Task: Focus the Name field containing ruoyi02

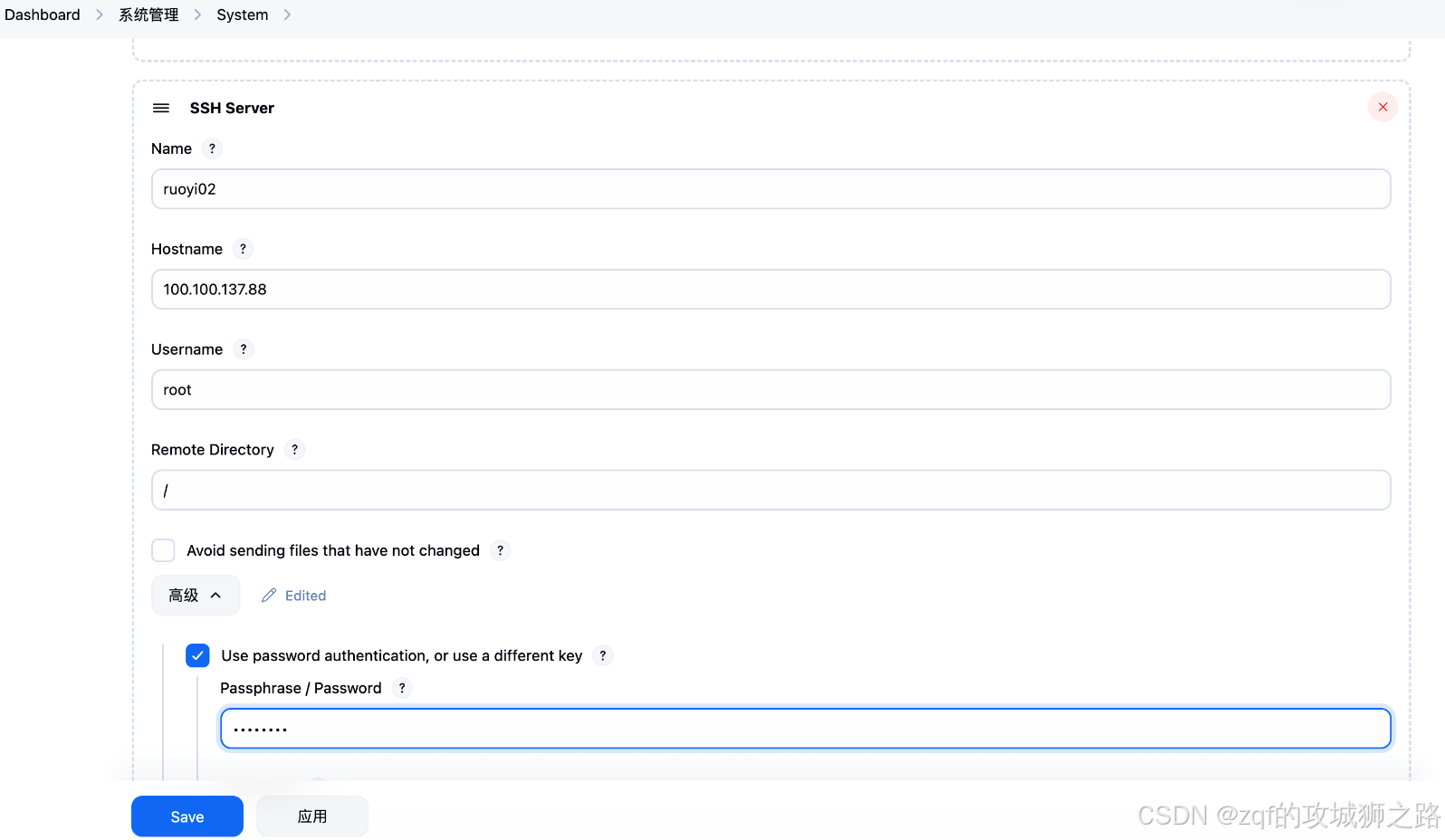Action: (x=771, y=189)
